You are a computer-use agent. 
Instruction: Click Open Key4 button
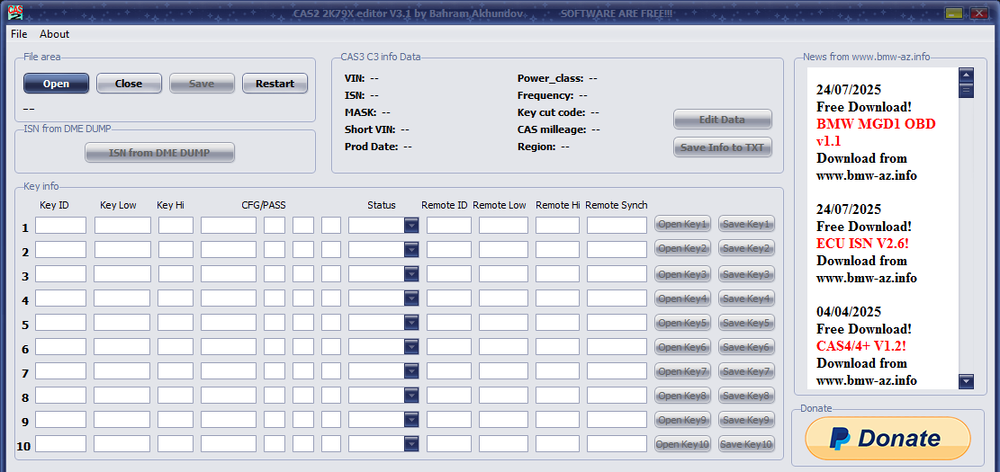coord(682,298)
